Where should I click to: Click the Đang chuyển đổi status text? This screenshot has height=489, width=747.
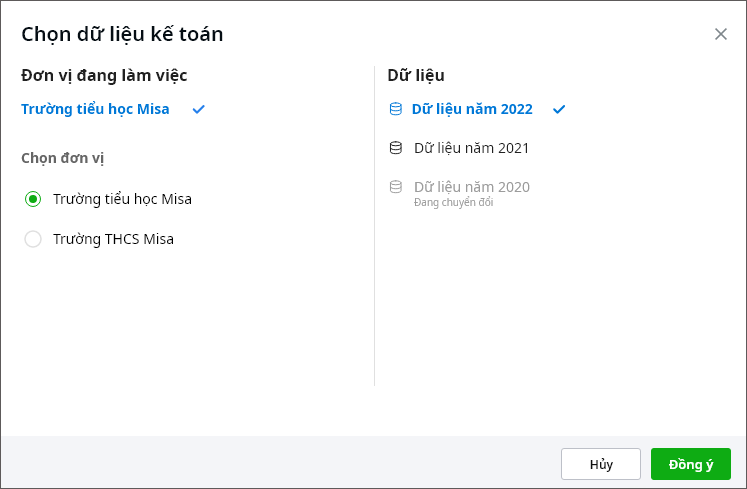pyautogui.click(x=453, y=203)
